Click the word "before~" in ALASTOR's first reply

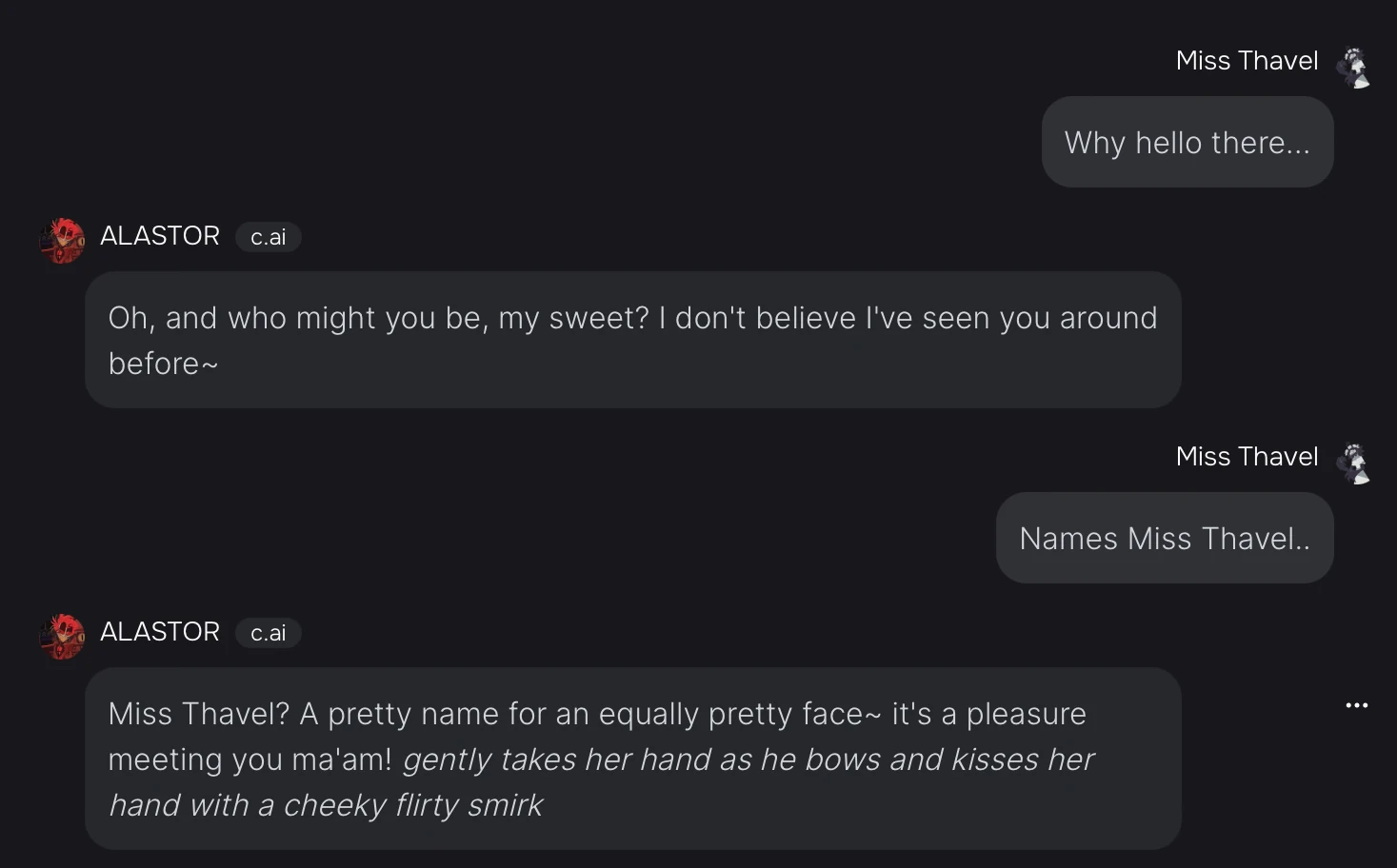click(x=163, y=364)
